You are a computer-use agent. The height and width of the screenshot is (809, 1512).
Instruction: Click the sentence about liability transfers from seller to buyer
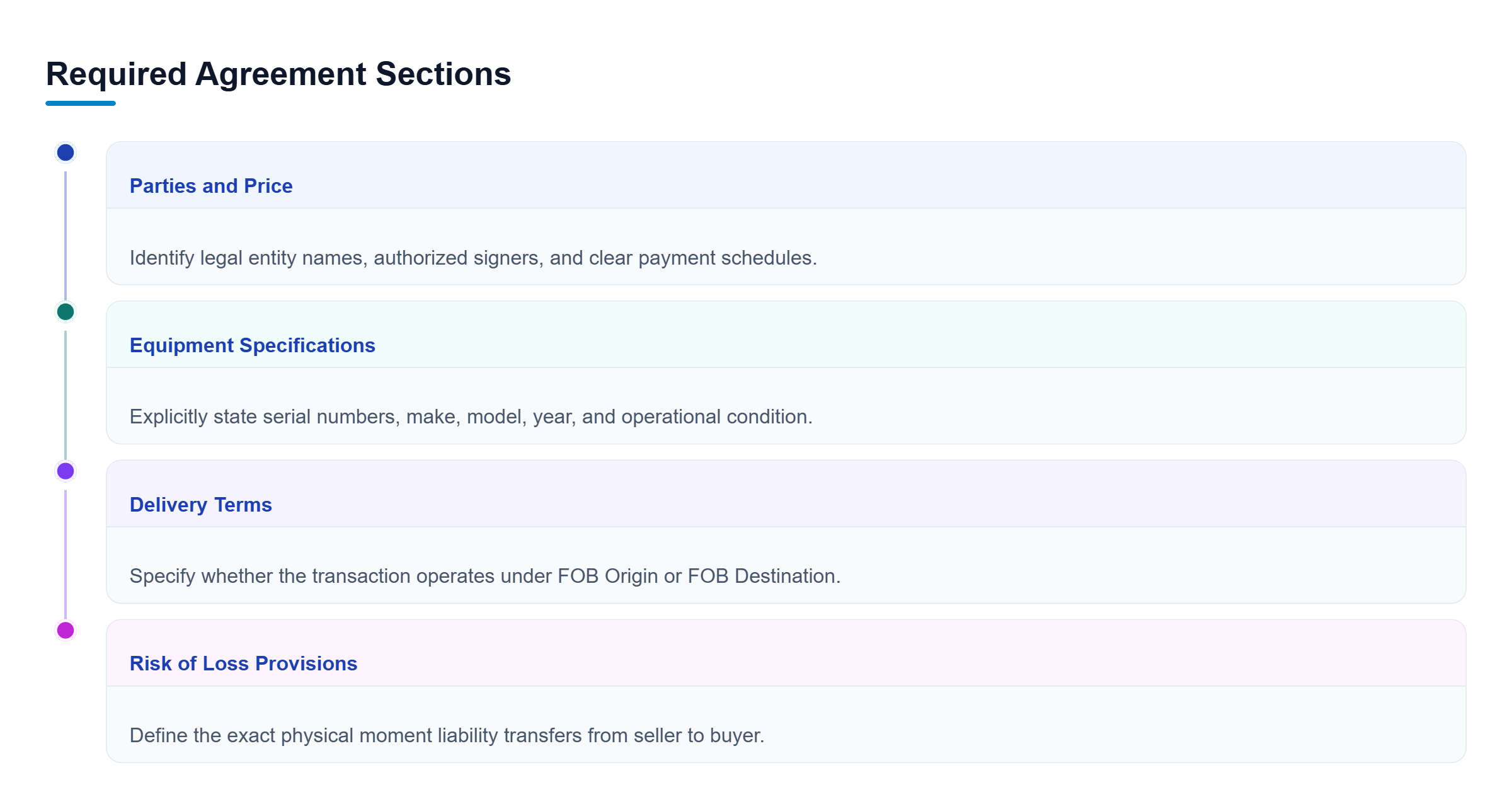click(x=447, y=735)
